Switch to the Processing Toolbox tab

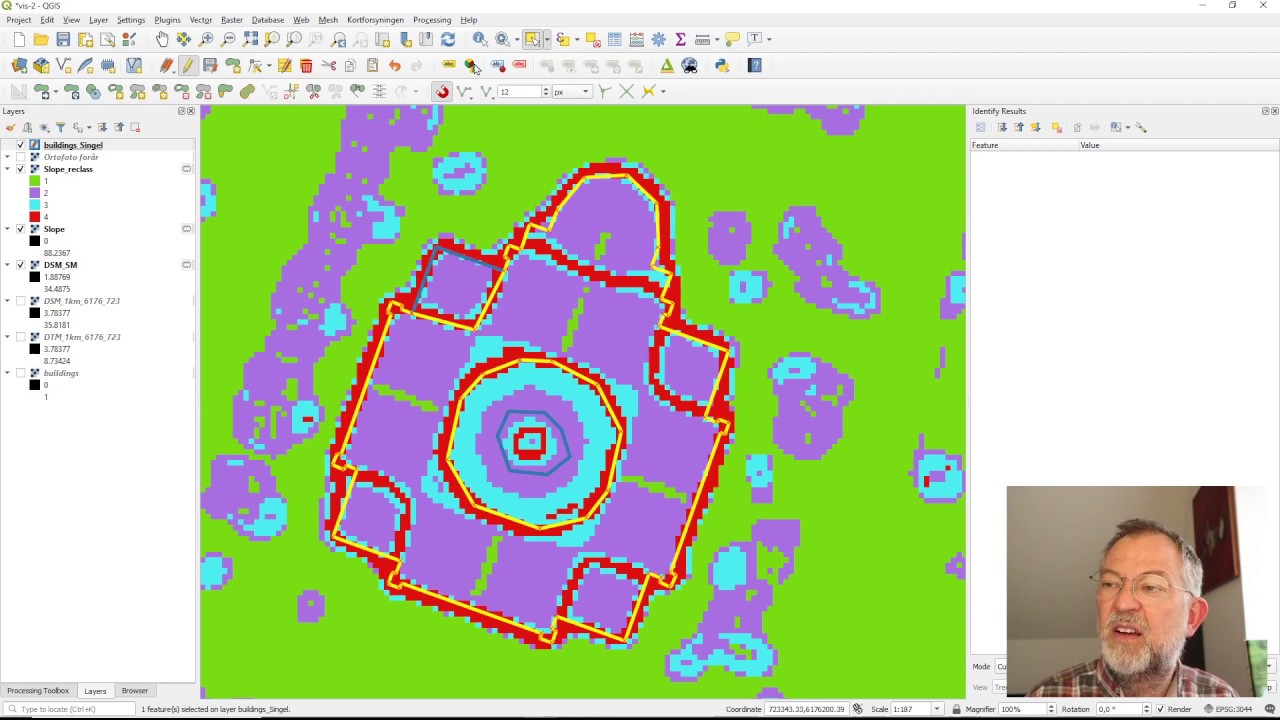(38, 691)
